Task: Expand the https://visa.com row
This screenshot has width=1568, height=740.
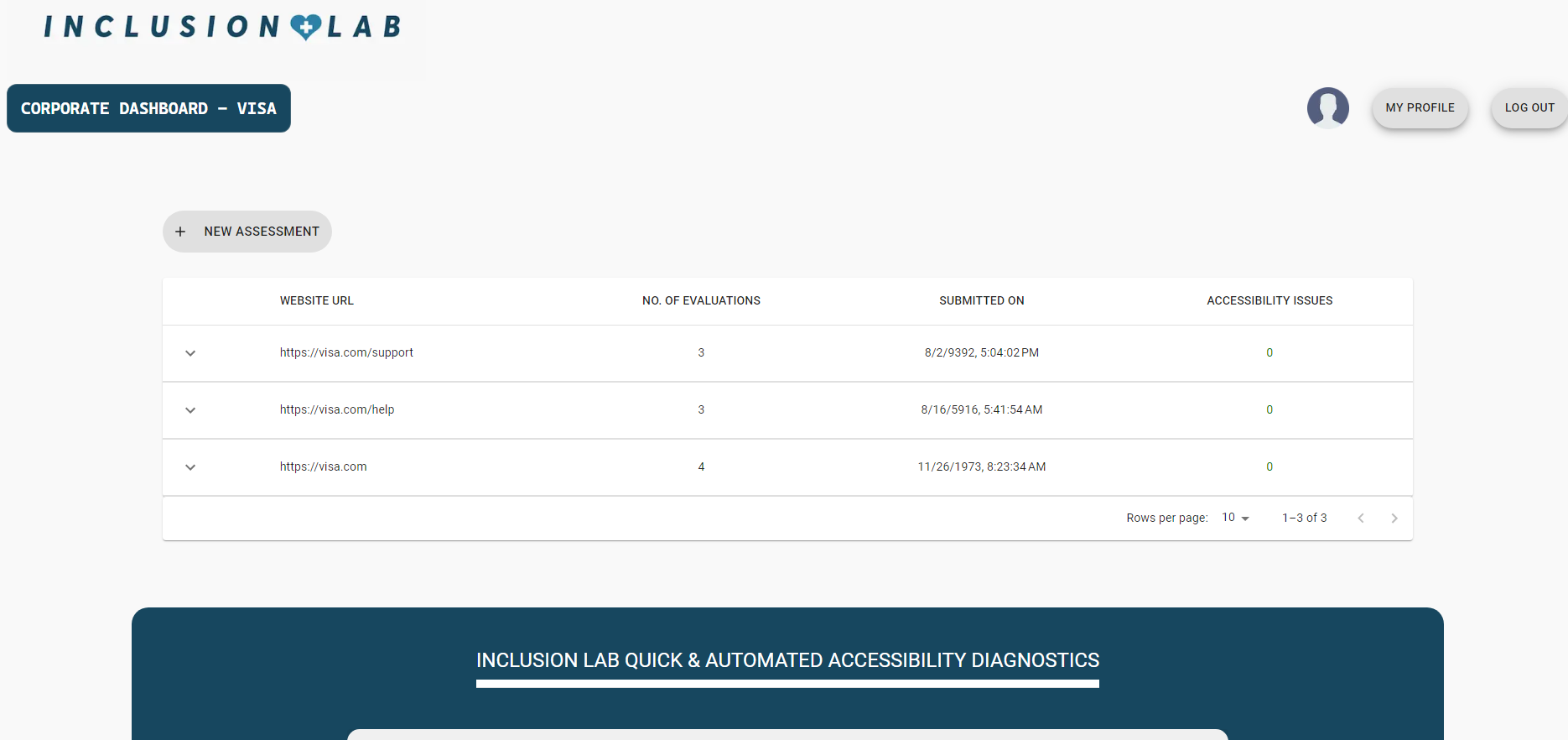Action: [190, 467]
